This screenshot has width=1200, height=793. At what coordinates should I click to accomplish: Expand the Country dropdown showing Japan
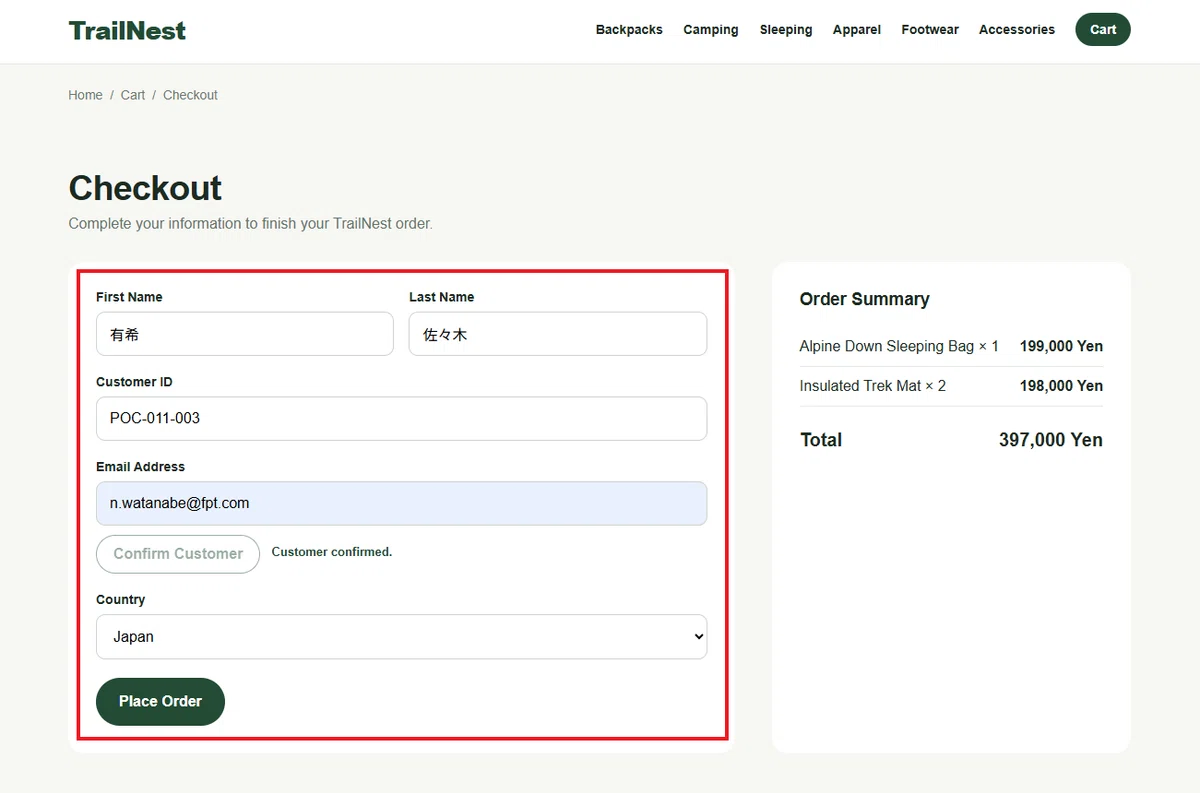click(401, 637)
